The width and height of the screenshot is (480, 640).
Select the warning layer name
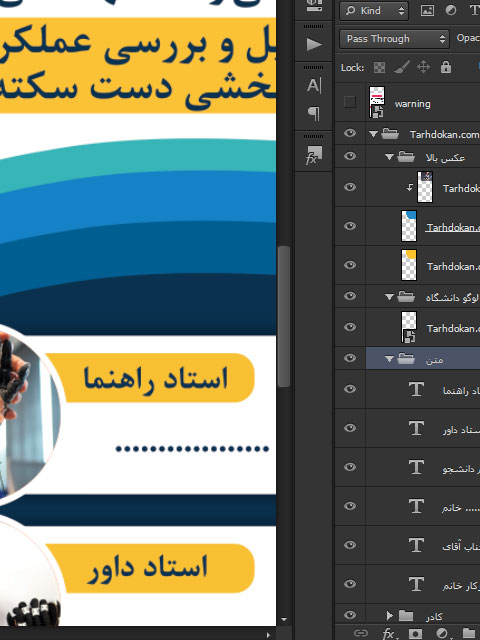(x=412, y=104)
